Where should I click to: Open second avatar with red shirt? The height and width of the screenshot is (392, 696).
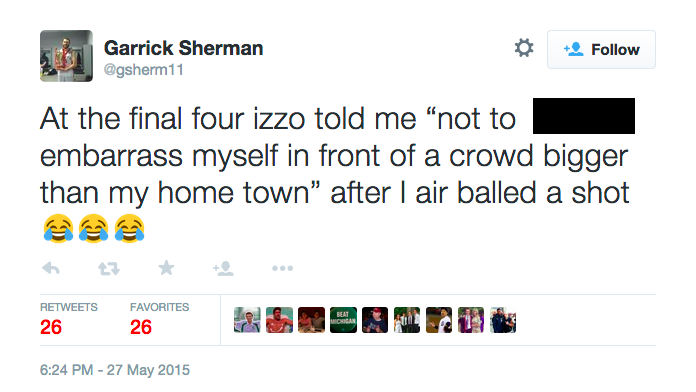point(279,320)
